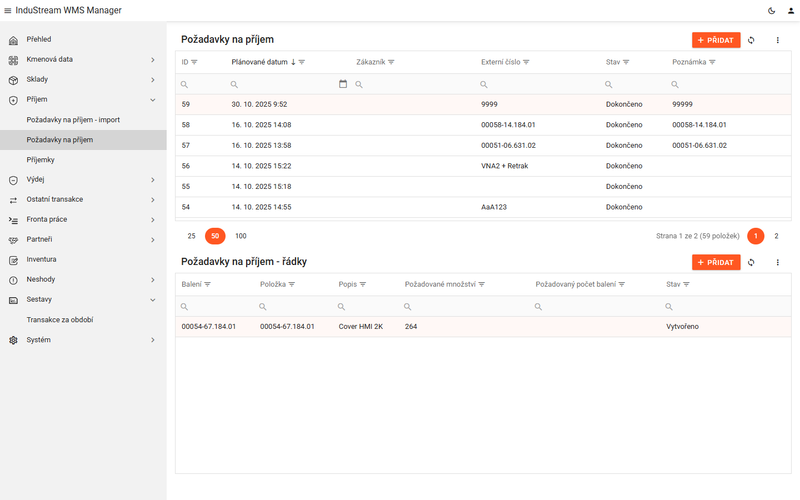Refresh the Požadavky na příjem table
This screenshot has height=500, width=800.
point(751,40)
